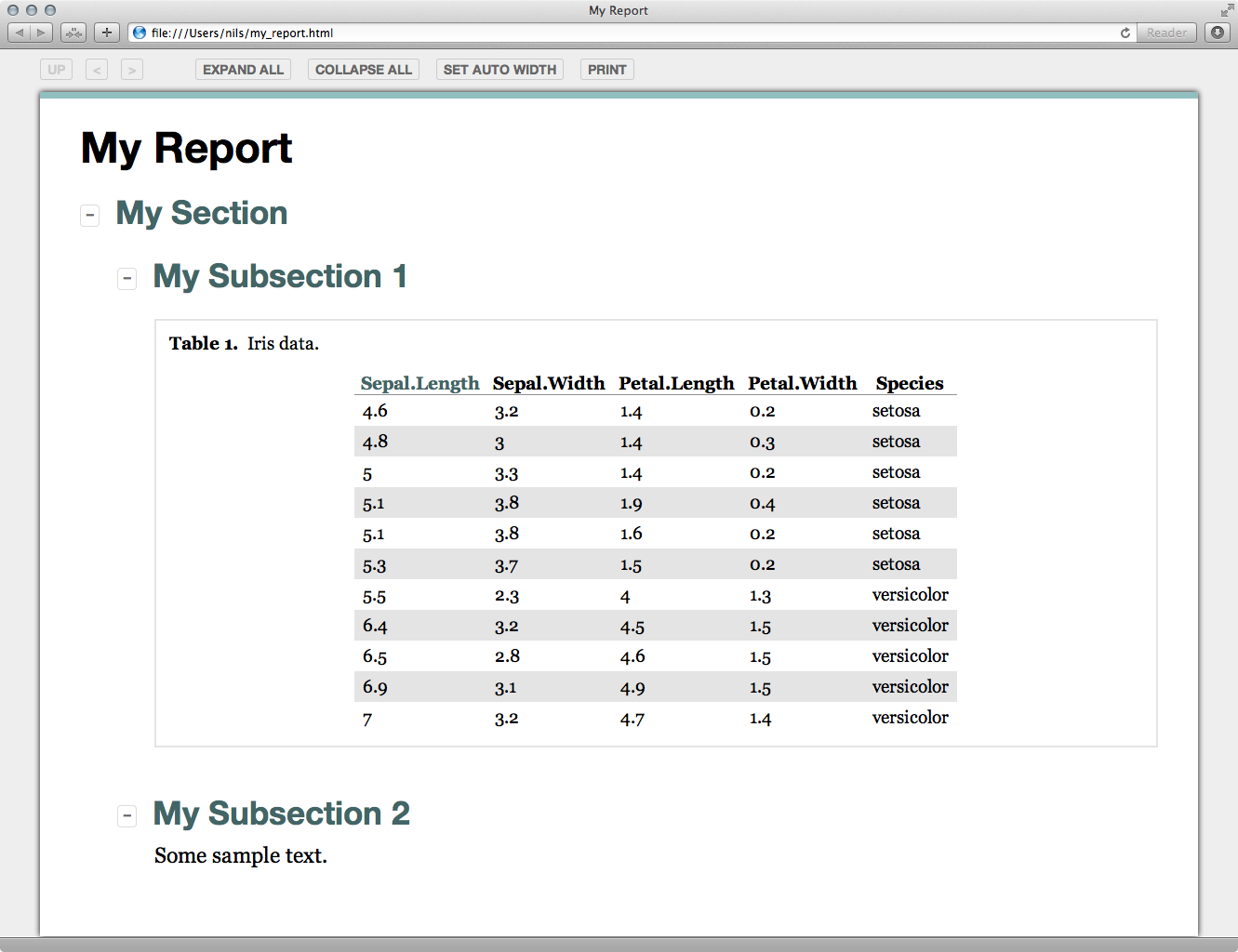The image size is (1238, 952).
Task: Click the Species column header
Action: tap(909, 383)
